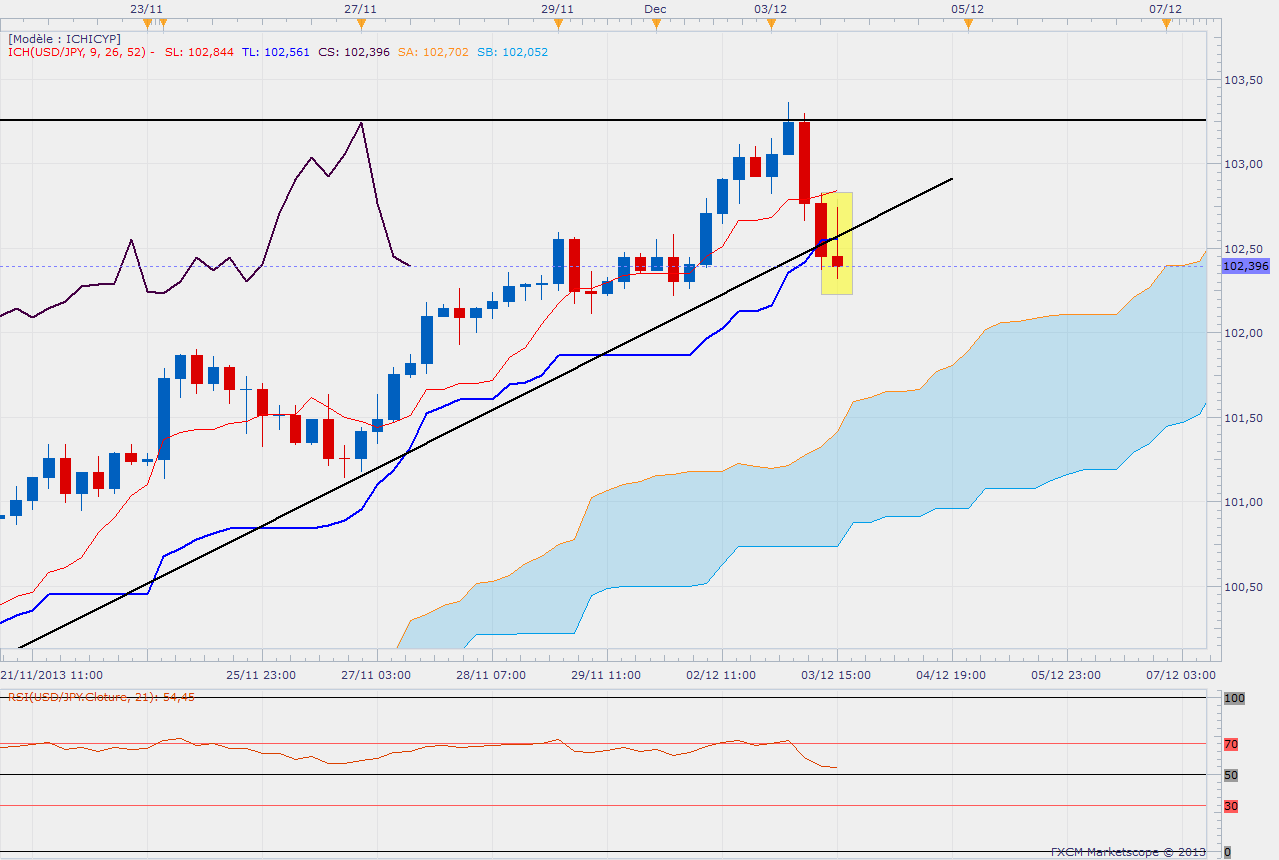Click the [Modèle : ICHICYP] template label
The image size is (1279, 860).
coord(64,39)
